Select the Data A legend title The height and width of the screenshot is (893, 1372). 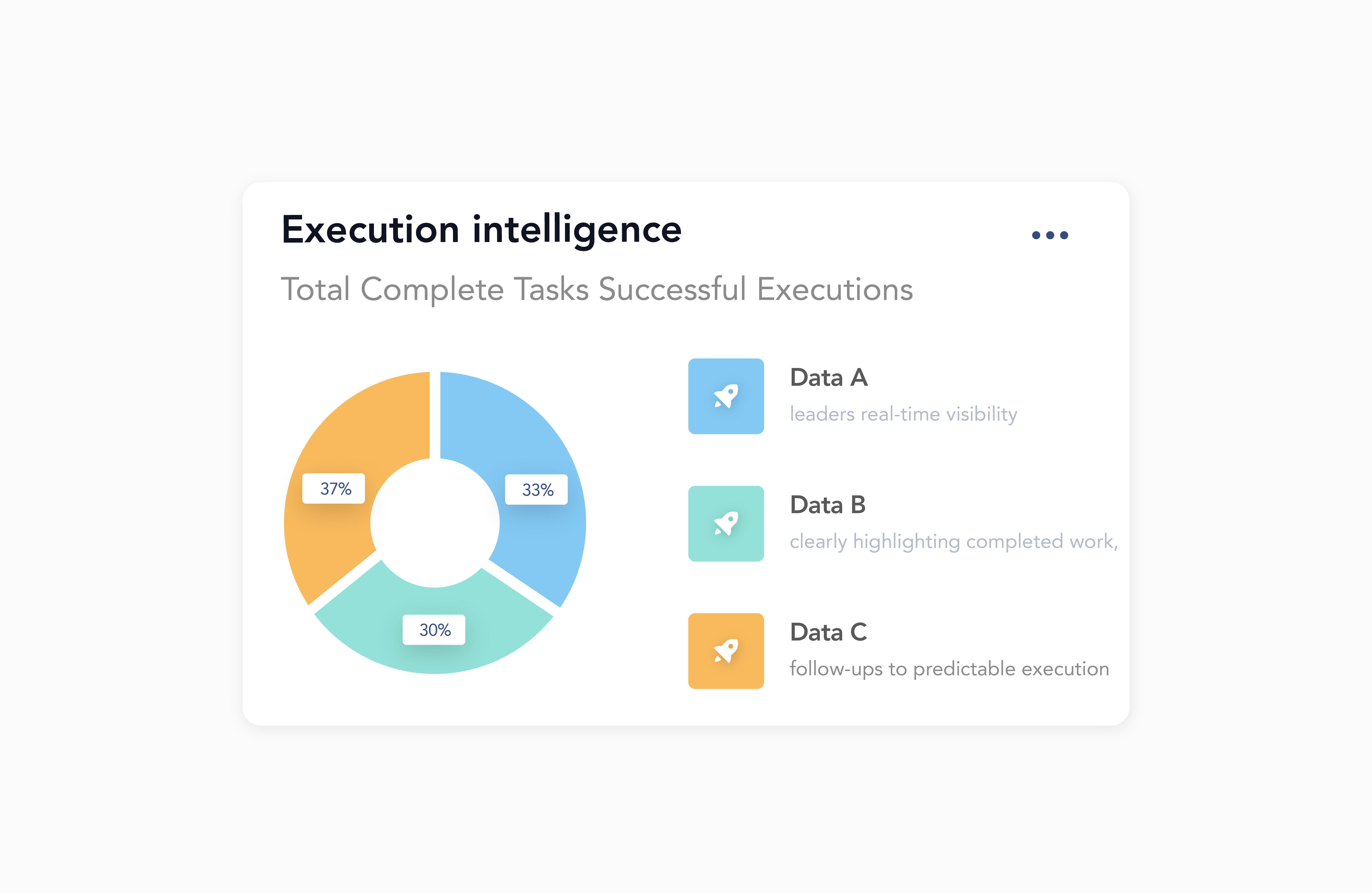pos(828,378)
